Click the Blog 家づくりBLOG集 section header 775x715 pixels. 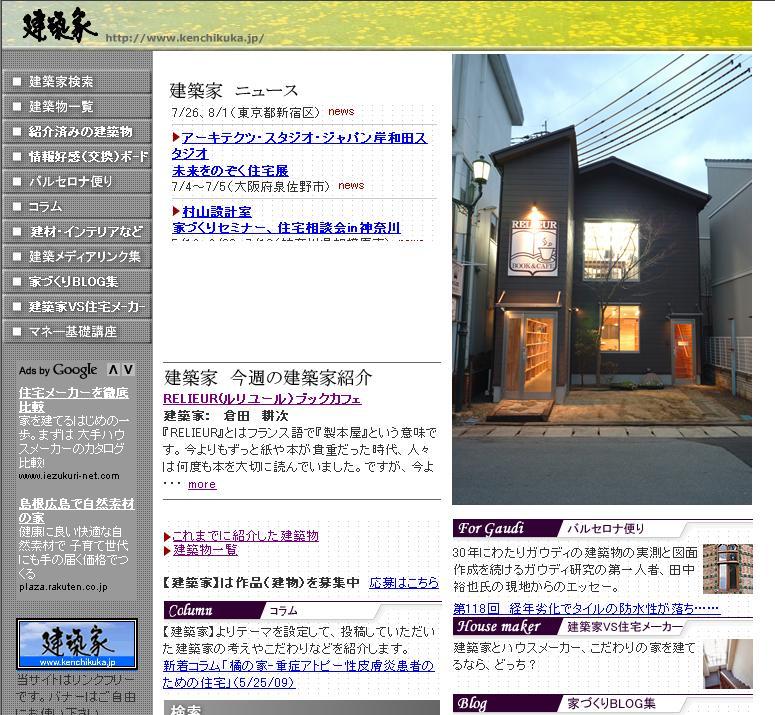click(x=602, y=703)
